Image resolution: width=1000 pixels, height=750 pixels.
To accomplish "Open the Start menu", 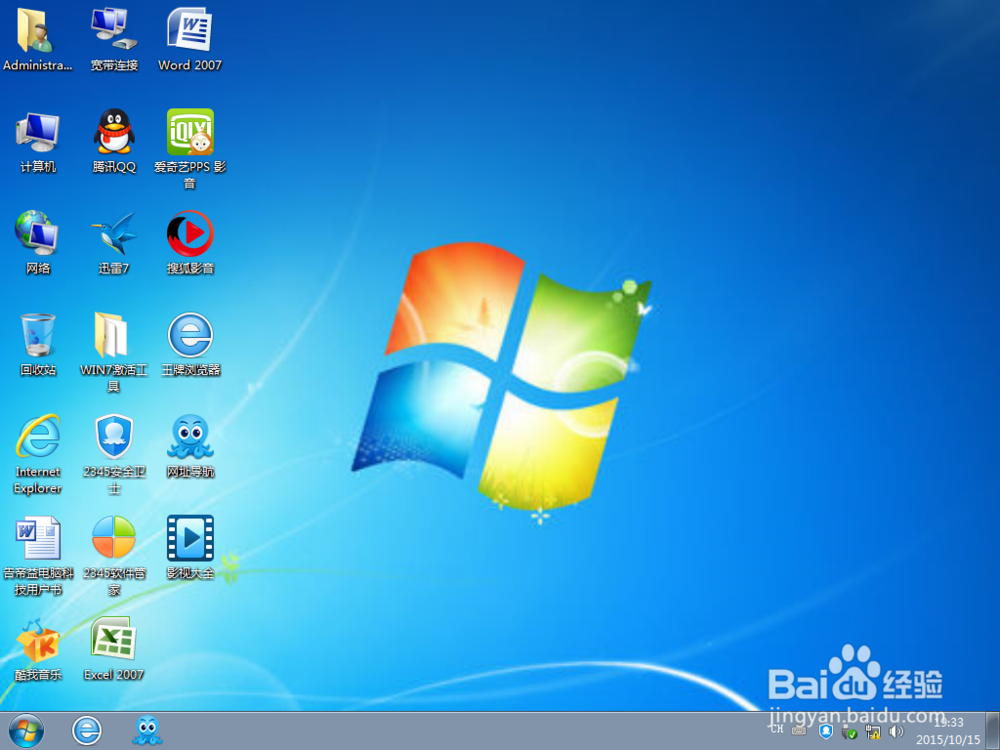I will click(25, 731).
